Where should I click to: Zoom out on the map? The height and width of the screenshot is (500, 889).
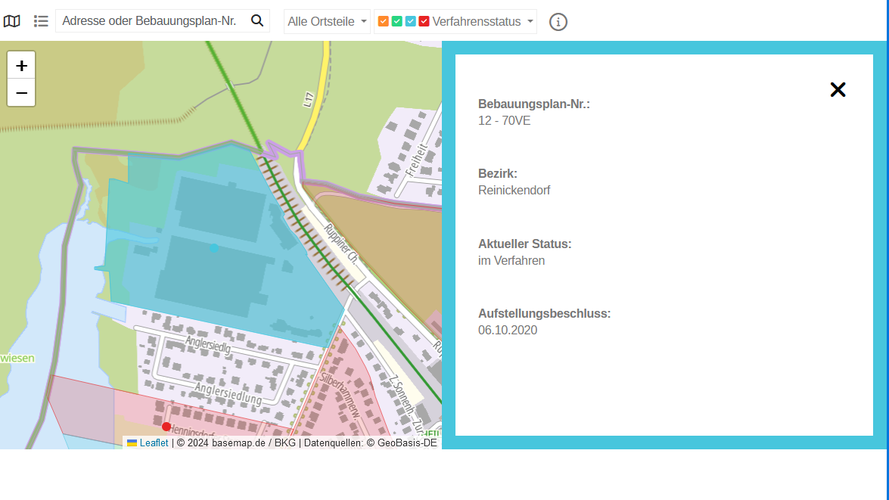pos(21,94)
